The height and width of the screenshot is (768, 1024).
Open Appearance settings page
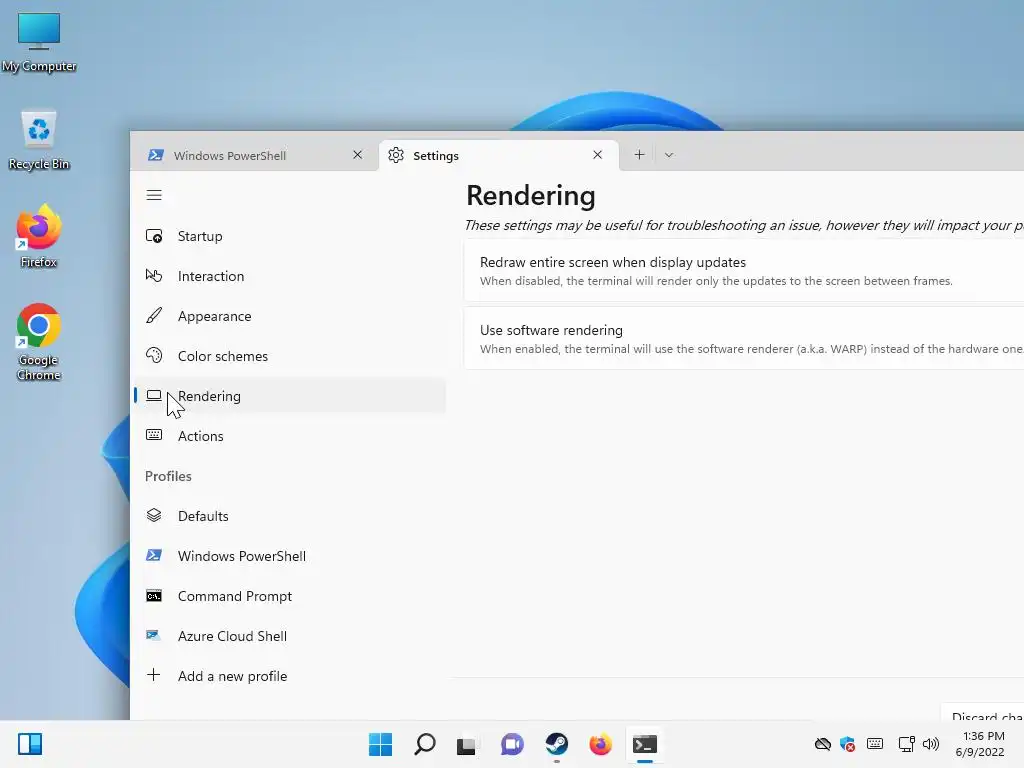pyautogui.click(x=290, y=316)
